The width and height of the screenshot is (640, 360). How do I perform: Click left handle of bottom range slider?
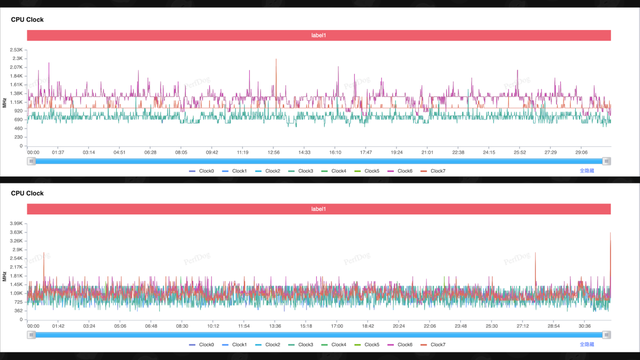(31, 335)
